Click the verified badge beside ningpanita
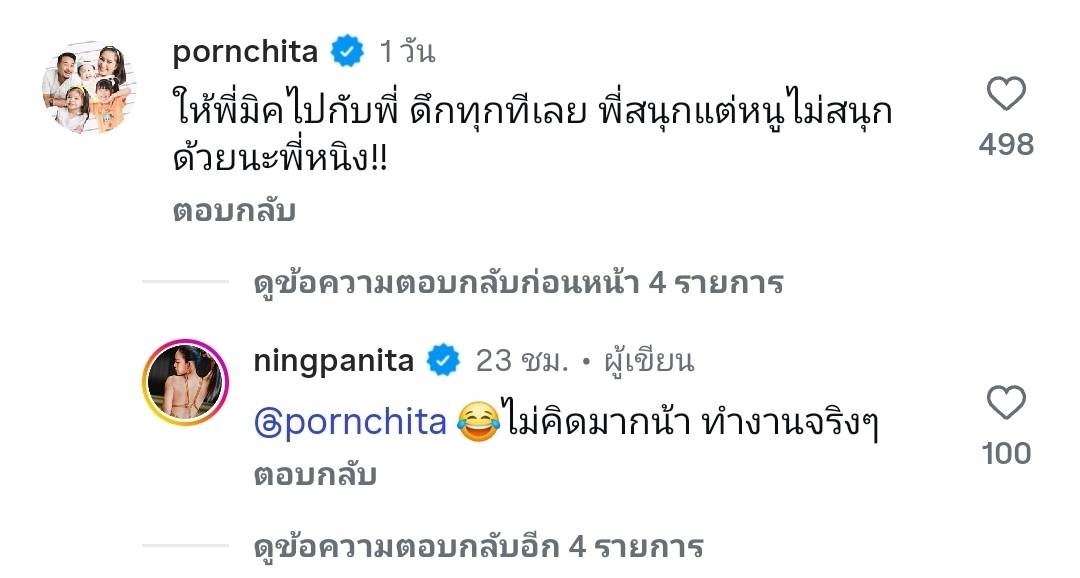The width and height of the screenshot is (1080, 578). coord(444,360)
